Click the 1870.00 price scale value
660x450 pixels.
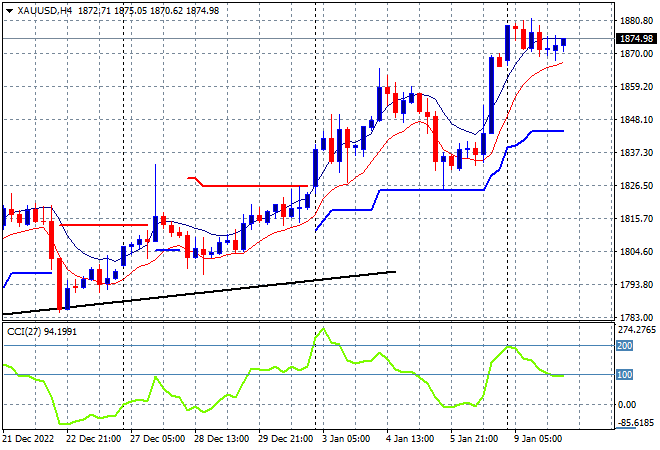coord(636,53)
